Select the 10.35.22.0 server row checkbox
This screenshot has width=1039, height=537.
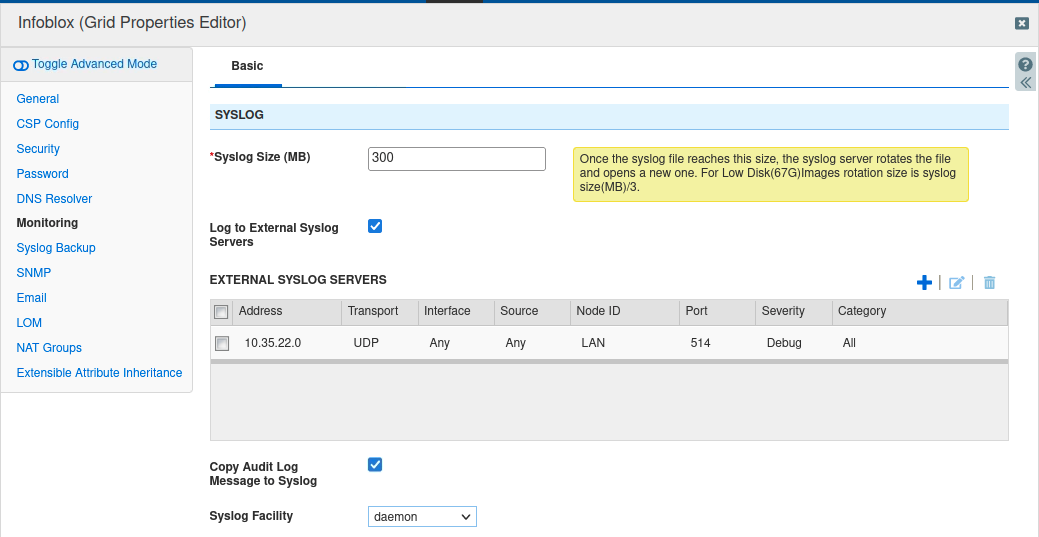click(x=222, y=343)
